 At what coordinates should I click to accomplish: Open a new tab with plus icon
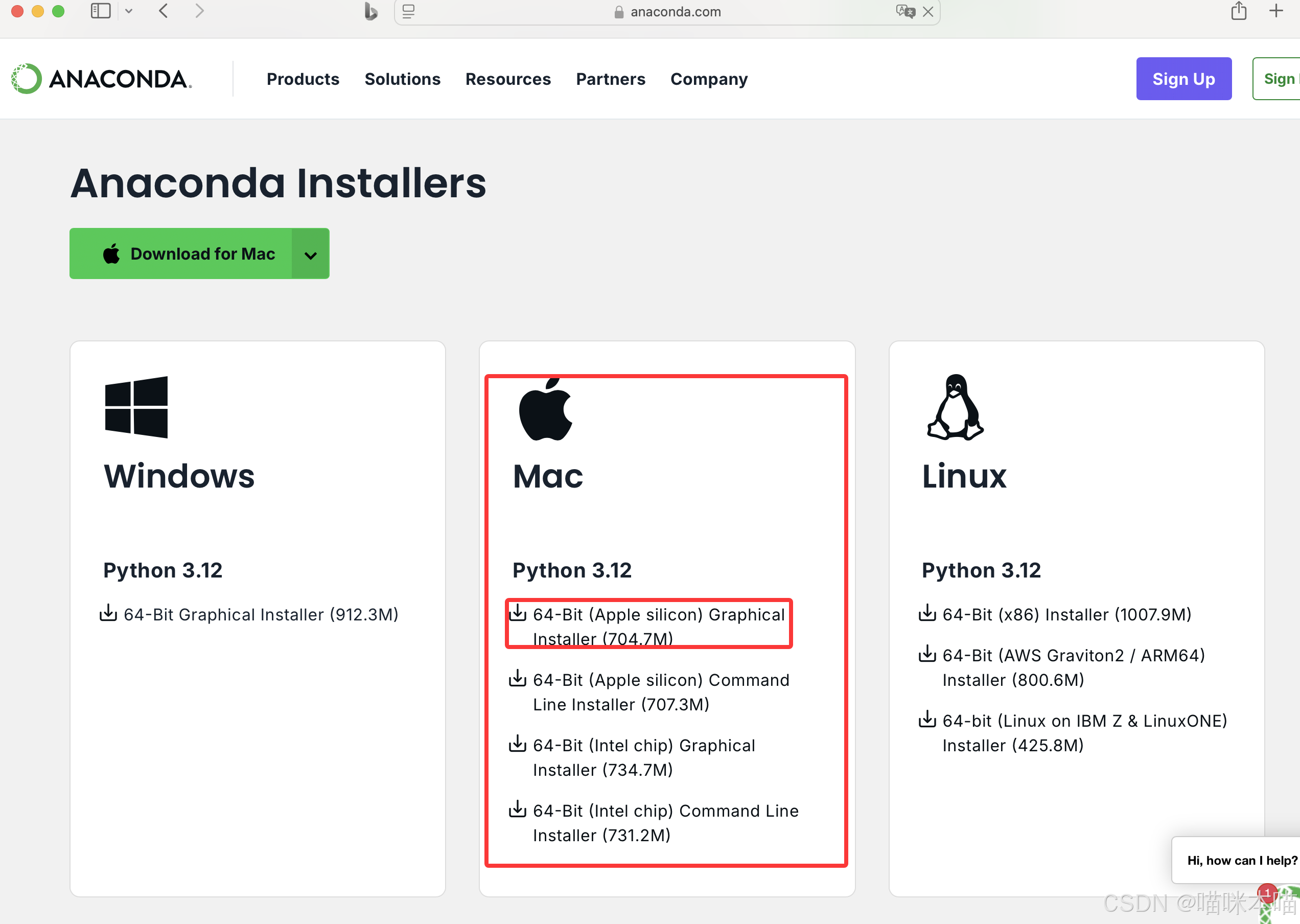1276,11
